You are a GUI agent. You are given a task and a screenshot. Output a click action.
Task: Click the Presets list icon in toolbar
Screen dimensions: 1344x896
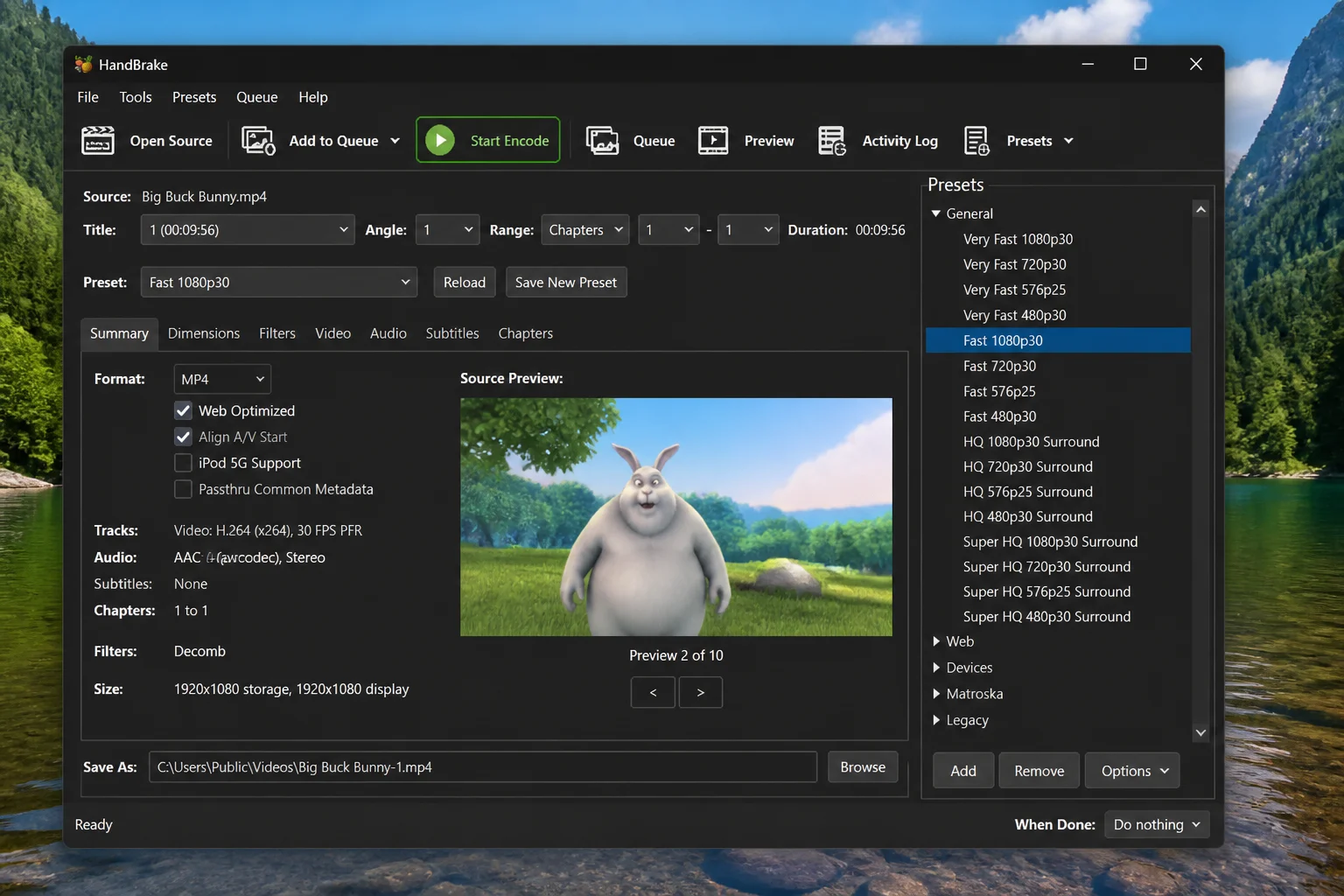976,140
